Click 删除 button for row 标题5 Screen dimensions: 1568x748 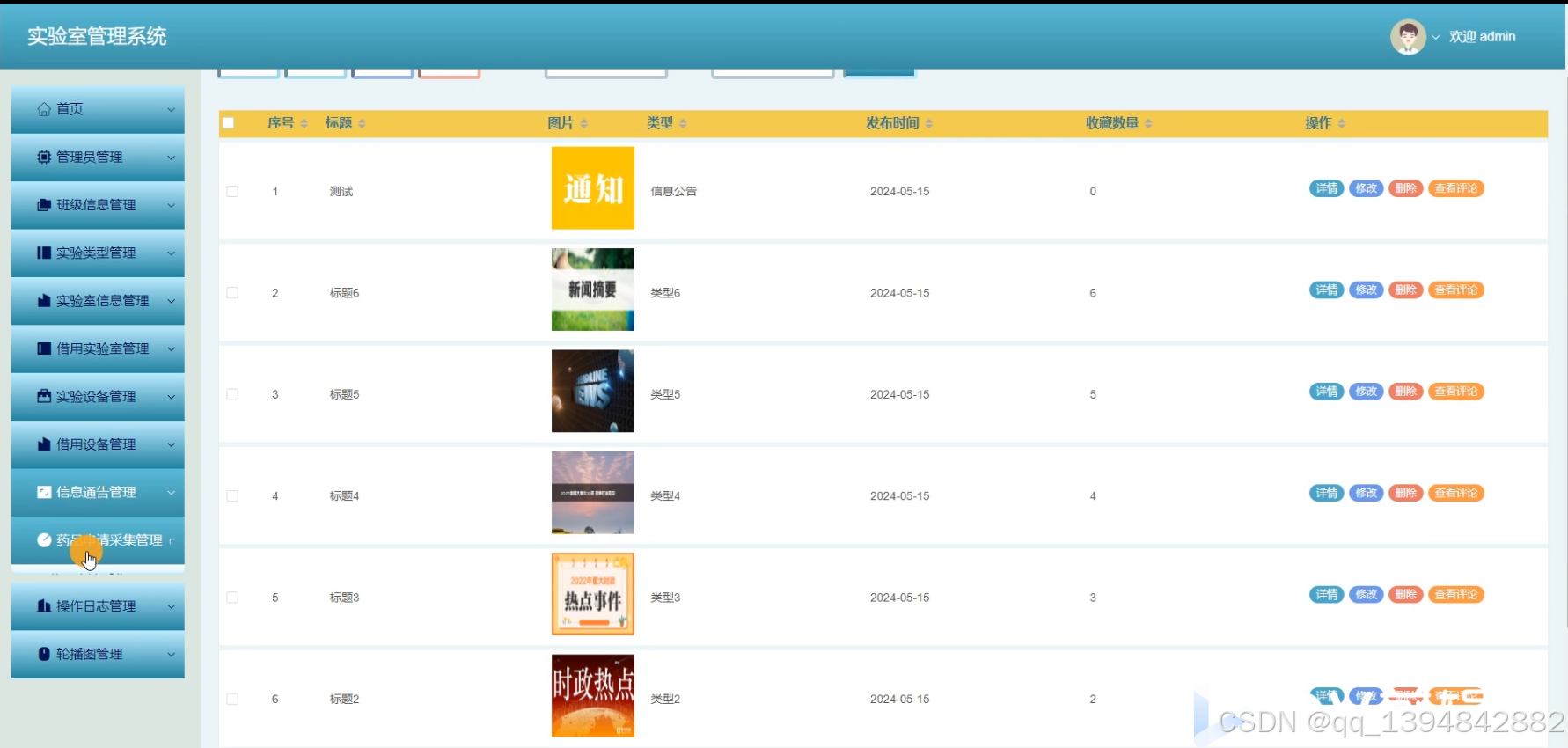pyautogui.click(x=1405, y=392)
